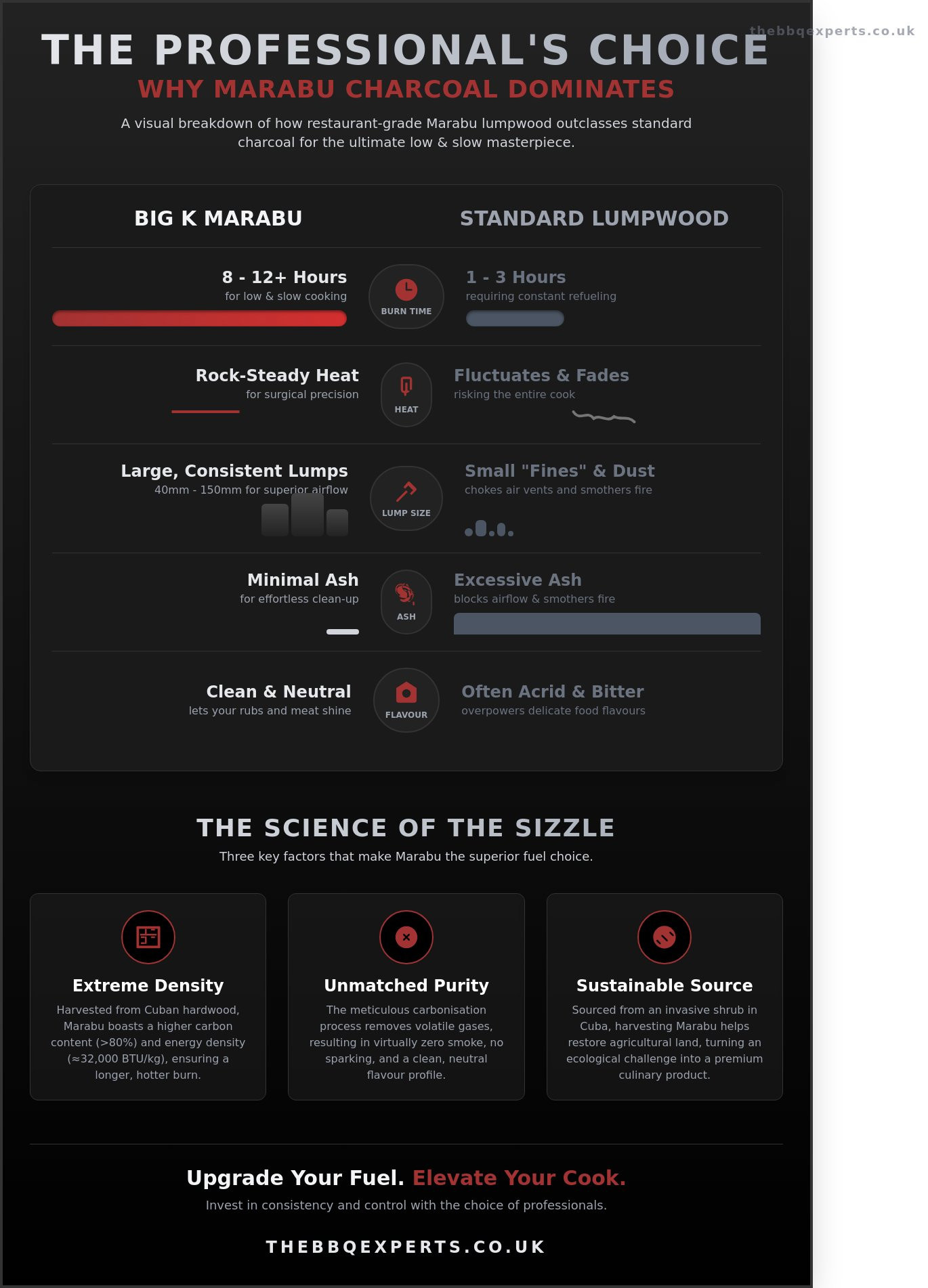Click the Unmatched Purity card title
This screenshot has height=1288, width=928.
[x=406, y=985]
